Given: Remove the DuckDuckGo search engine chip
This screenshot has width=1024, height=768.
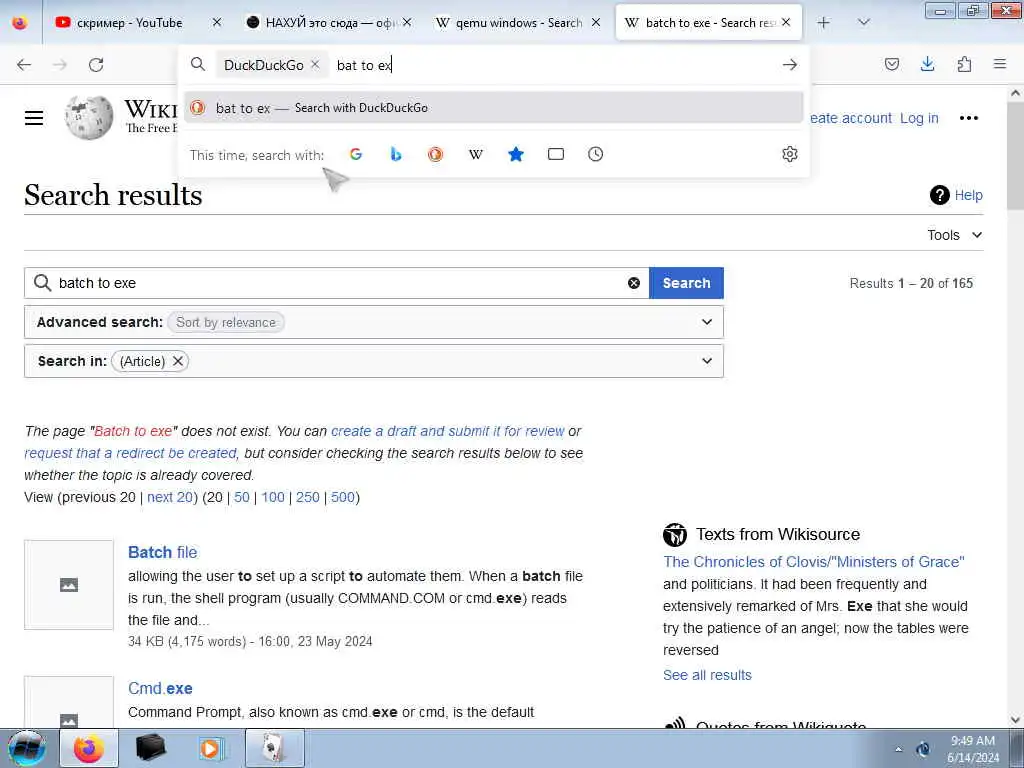Looking at the screenshot, I should [315, 64].
